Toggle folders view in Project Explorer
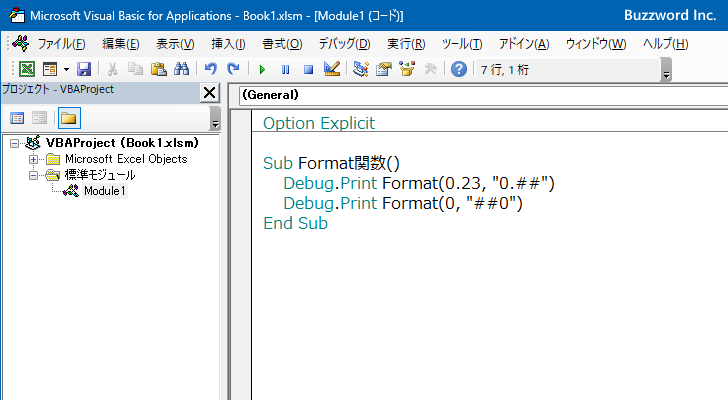728x400 pixels. pyautogui.click(x=69, y=118)
